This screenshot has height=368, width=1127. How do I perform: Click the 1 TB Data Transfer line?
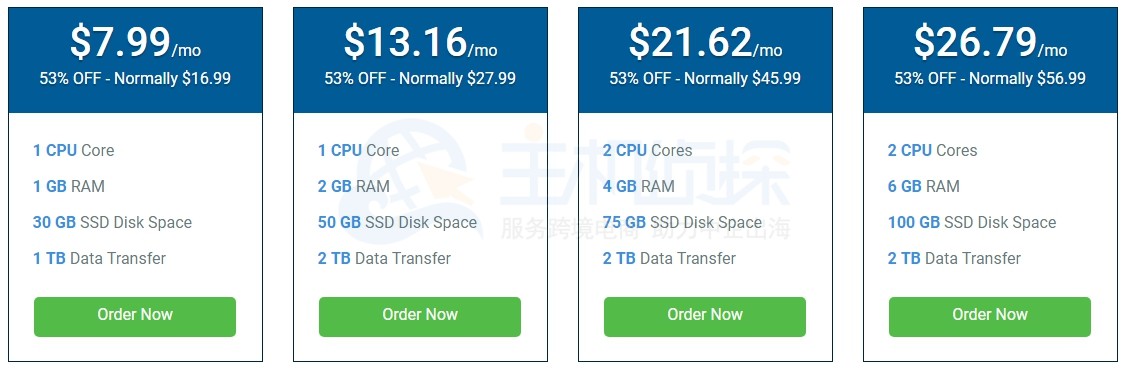point(99,258)
